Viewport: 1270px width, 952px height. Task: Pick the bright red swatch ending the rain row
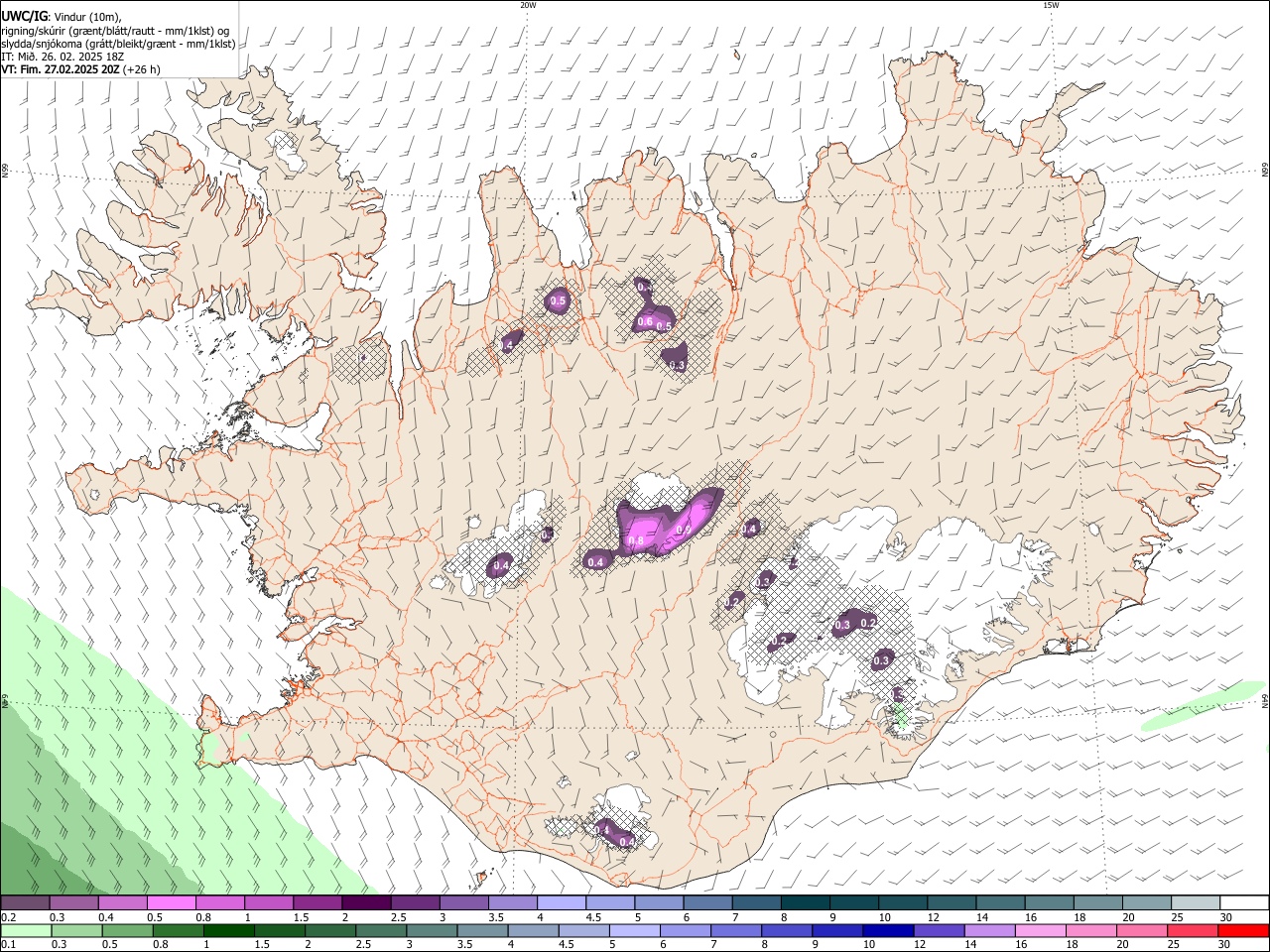1244,930
